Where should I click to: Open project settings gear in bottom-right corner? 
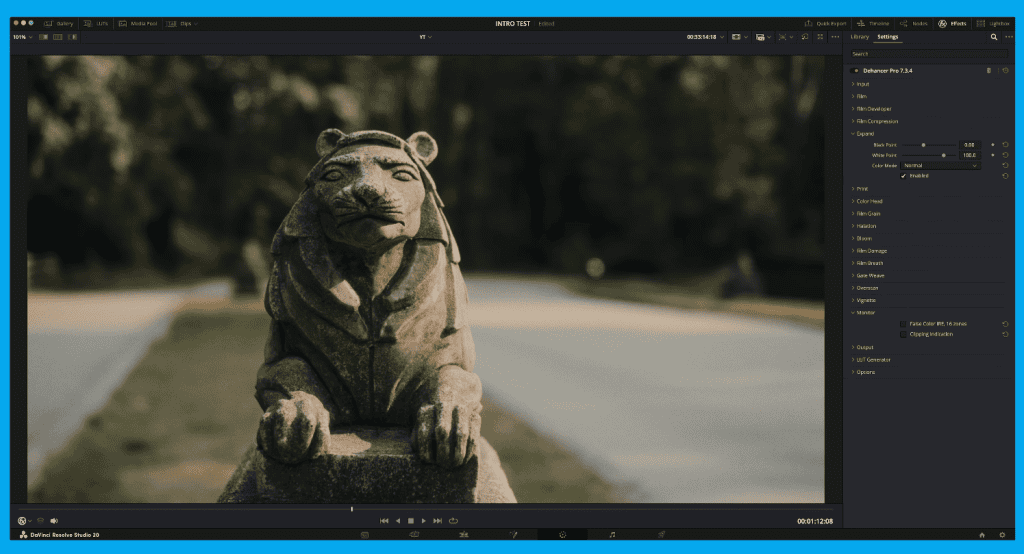pyautogui.click(x=1002, y=536)
